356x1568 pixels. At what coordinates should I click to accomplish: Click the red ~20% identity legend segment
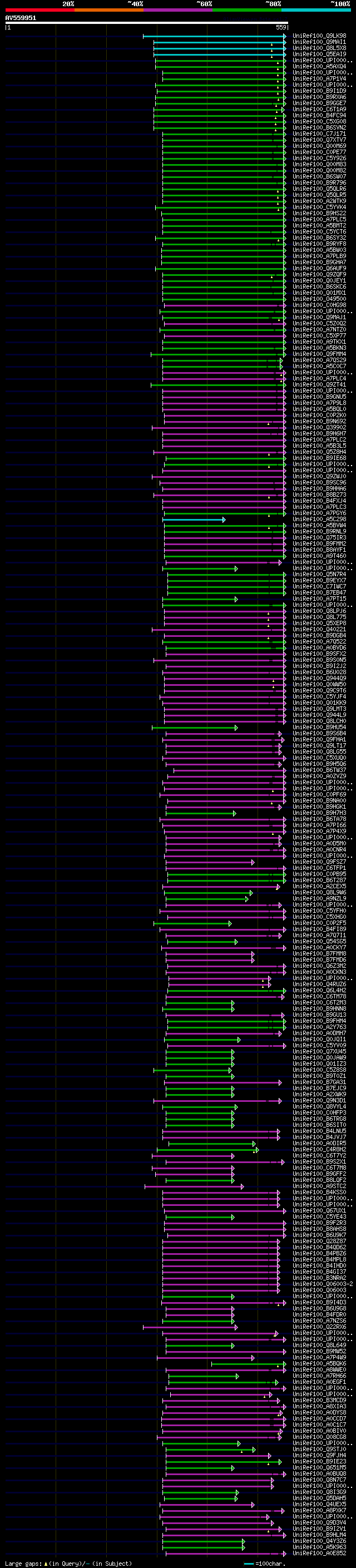point(39,10)
